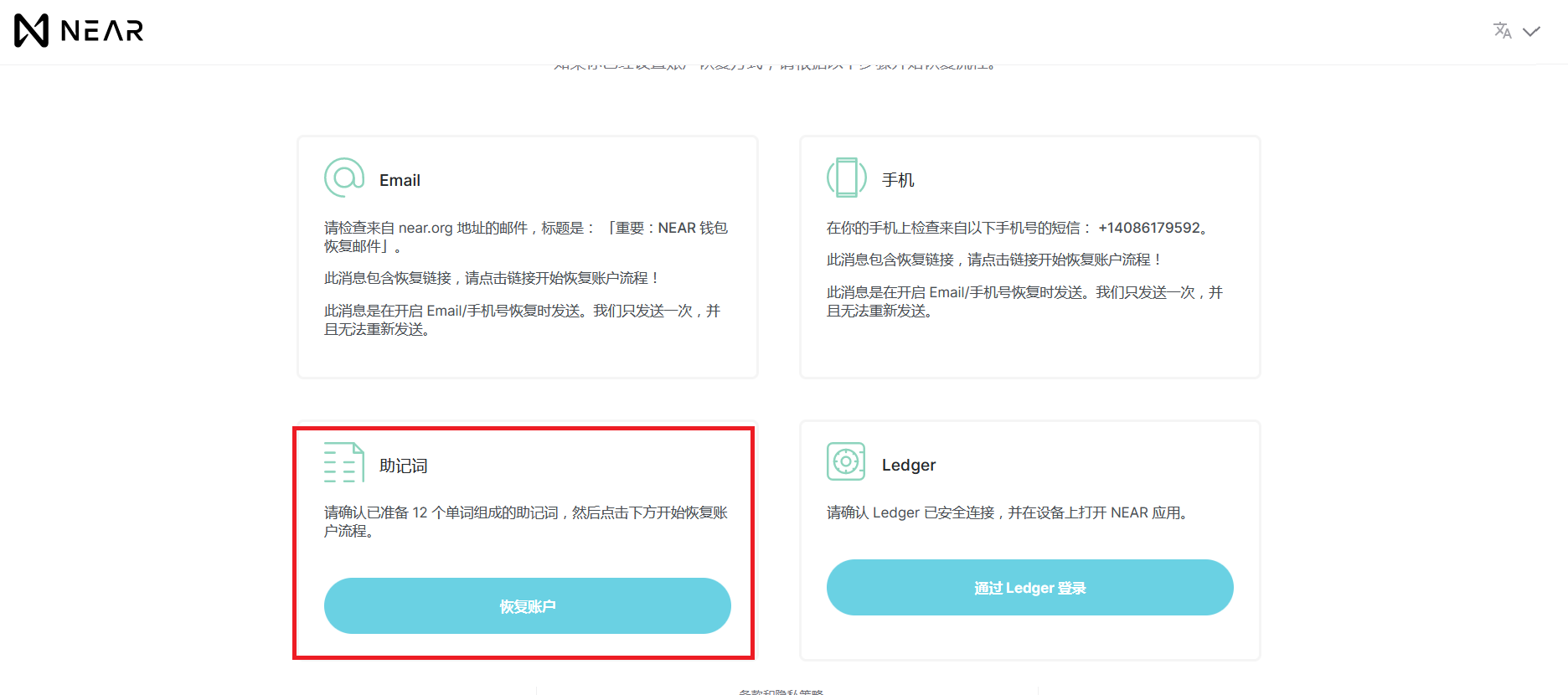Click the Ledger safe icon
Image resolution: width=1568 pixels, height=695 pixels.
(x=846, y=461)
